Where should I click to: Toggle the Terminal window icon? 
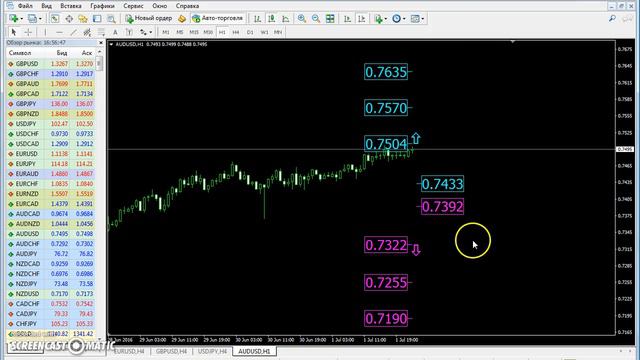[x=97, y=18]
